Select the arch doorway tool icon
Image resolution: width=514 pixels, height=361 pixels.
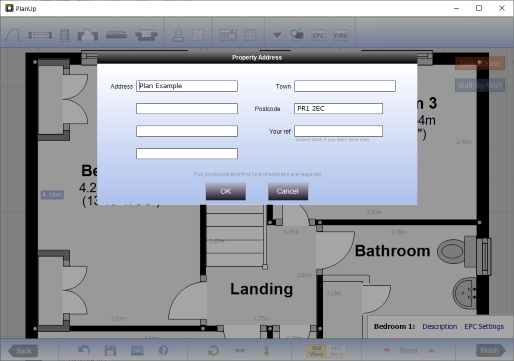click(x=13, y=35)
